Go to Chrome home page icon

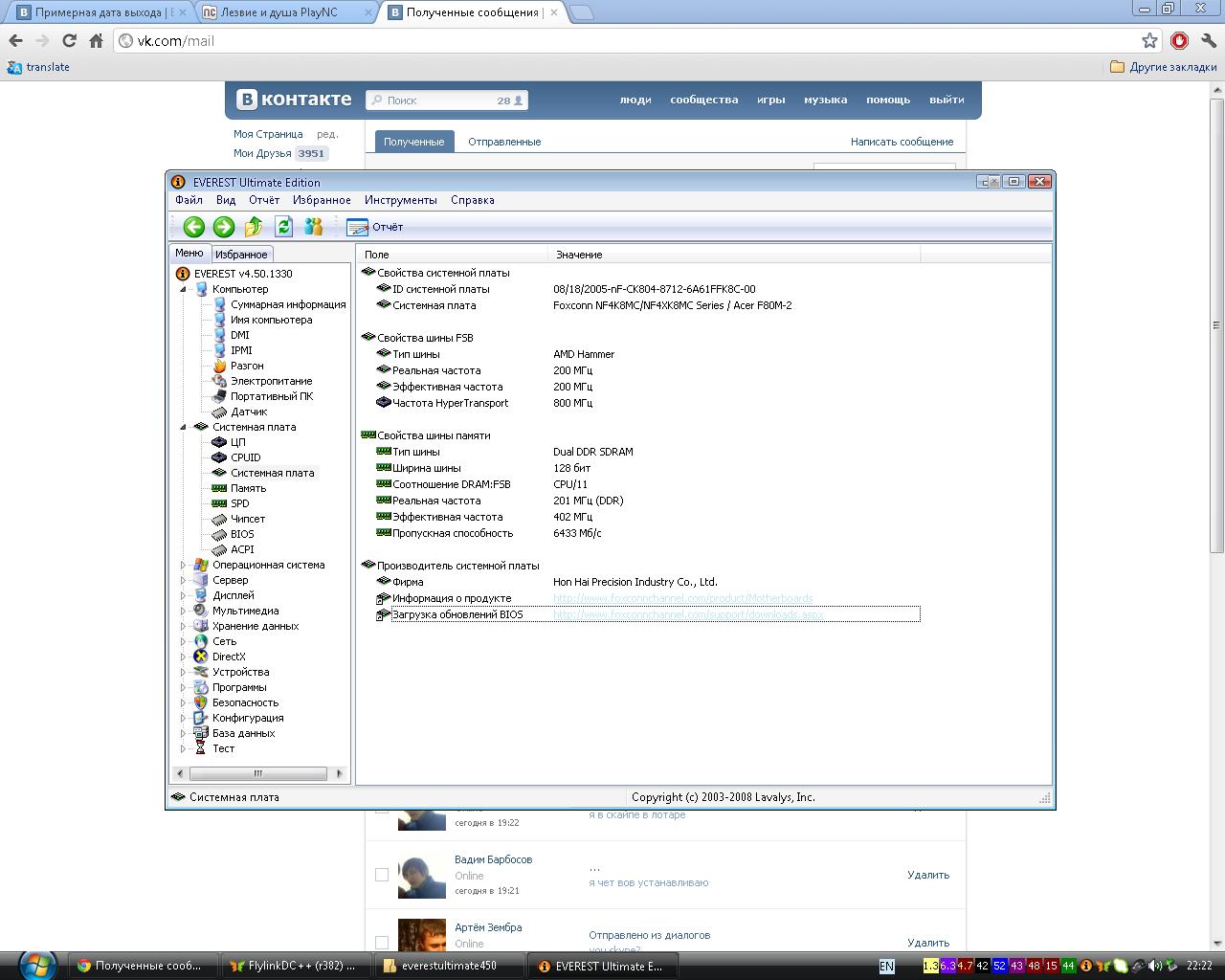(96, 40)
